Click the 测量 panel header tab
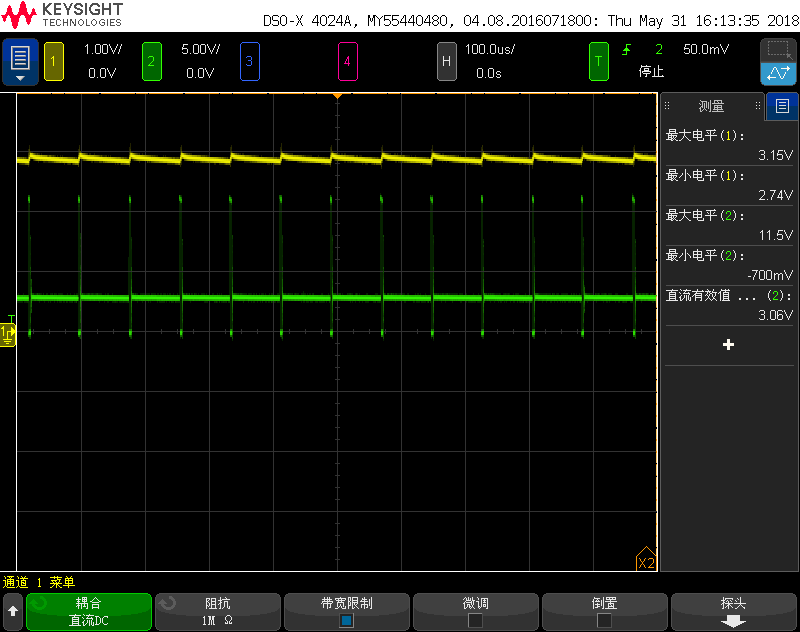800x632 pixels. (x=712, y=106)
